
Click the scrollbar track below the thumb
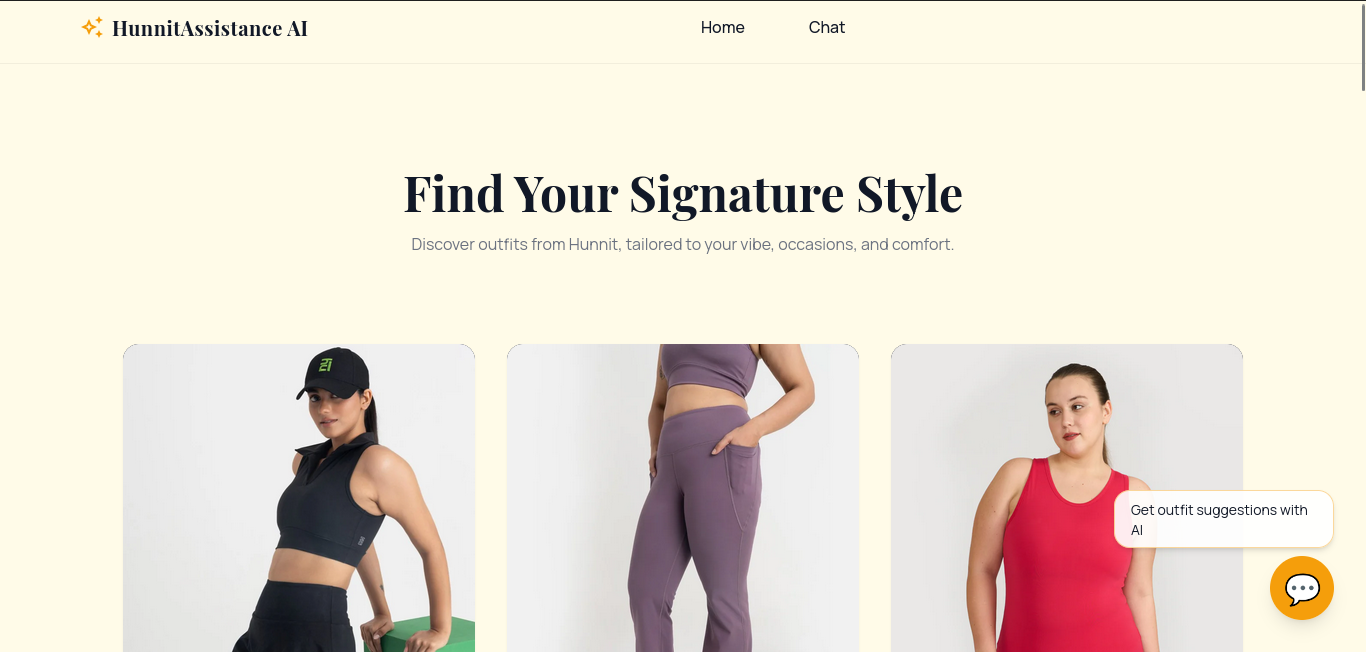pos(1361,370)
